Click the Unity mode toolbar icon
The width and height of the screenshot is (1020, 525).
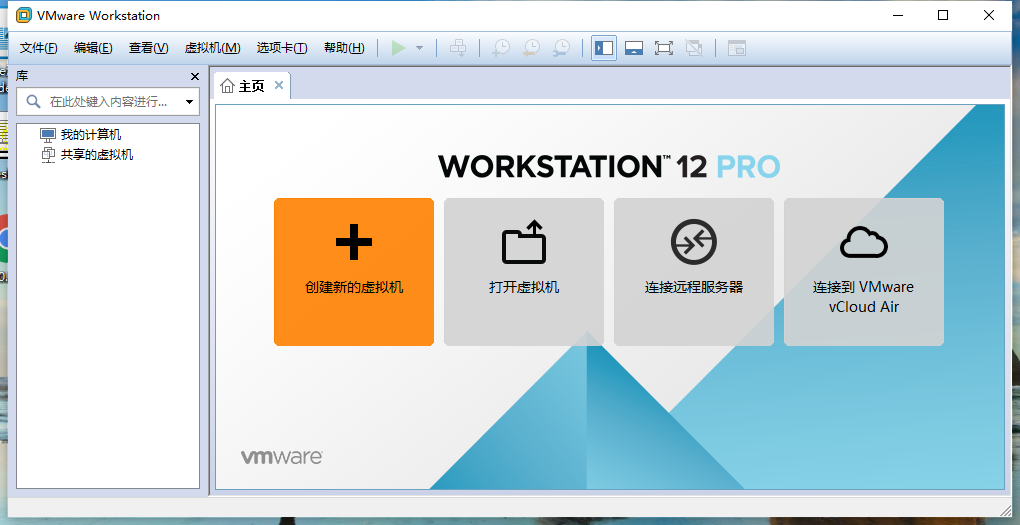tap(694, 48)
